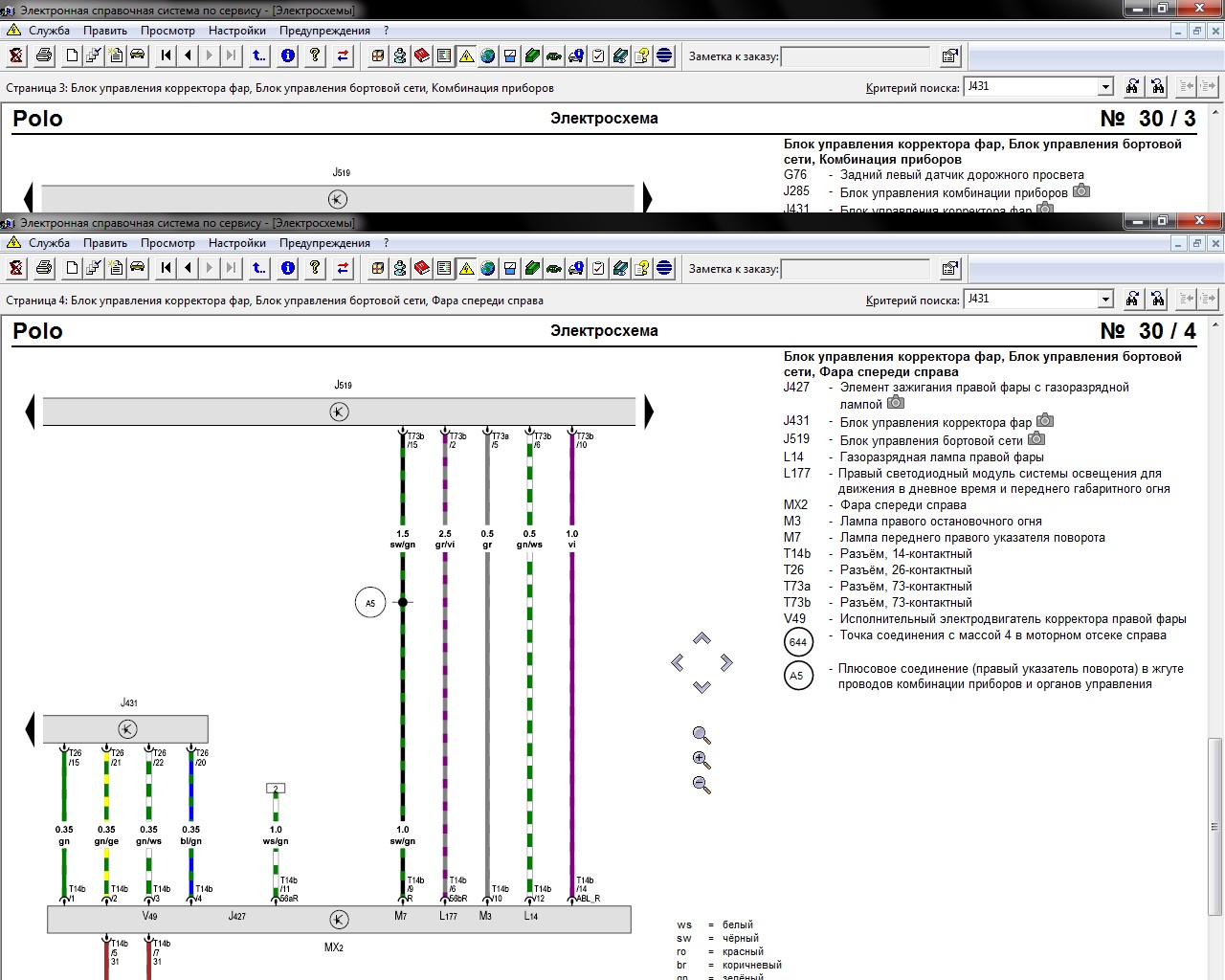Screen dimensions: 1225x980
Task: Expand search criteria dropdown in page 3 window
Action: (x=1105, y=87)
